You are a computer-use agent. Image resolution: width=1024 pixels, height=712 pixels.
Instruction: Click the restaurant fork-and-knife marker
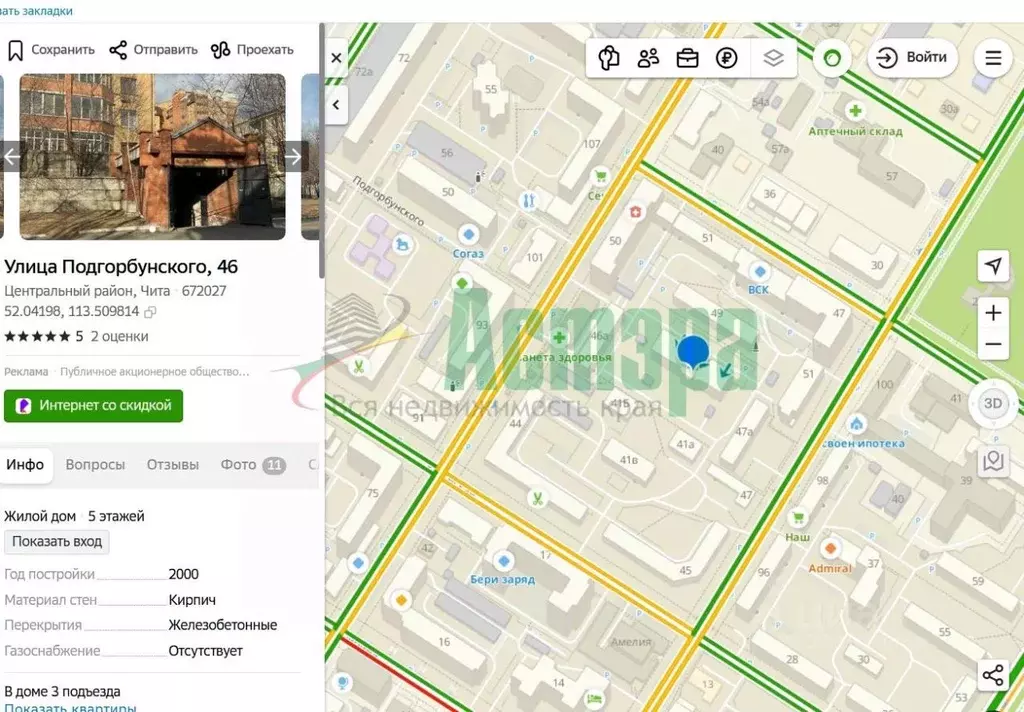click(529, 201)
